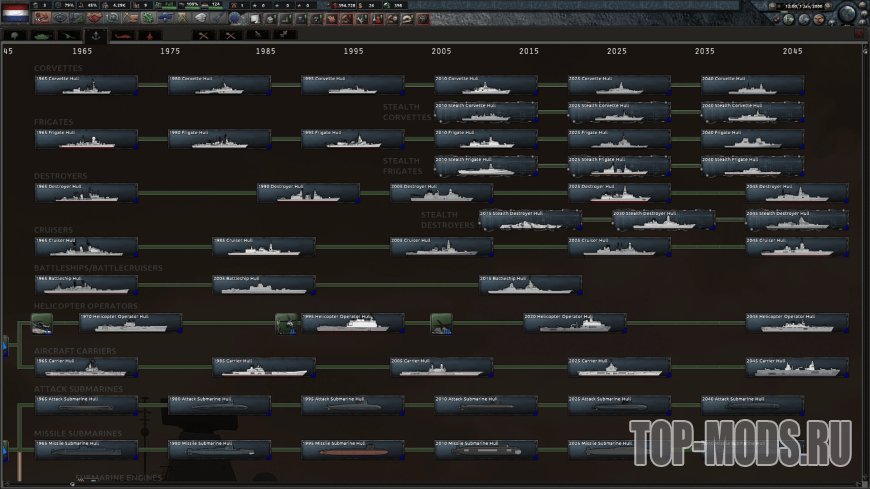Viewport: 870px width, 489px height.
Task: Click the helicopter icon before 2020 Helicopter Operator Hull
Action: coord(442,322)
